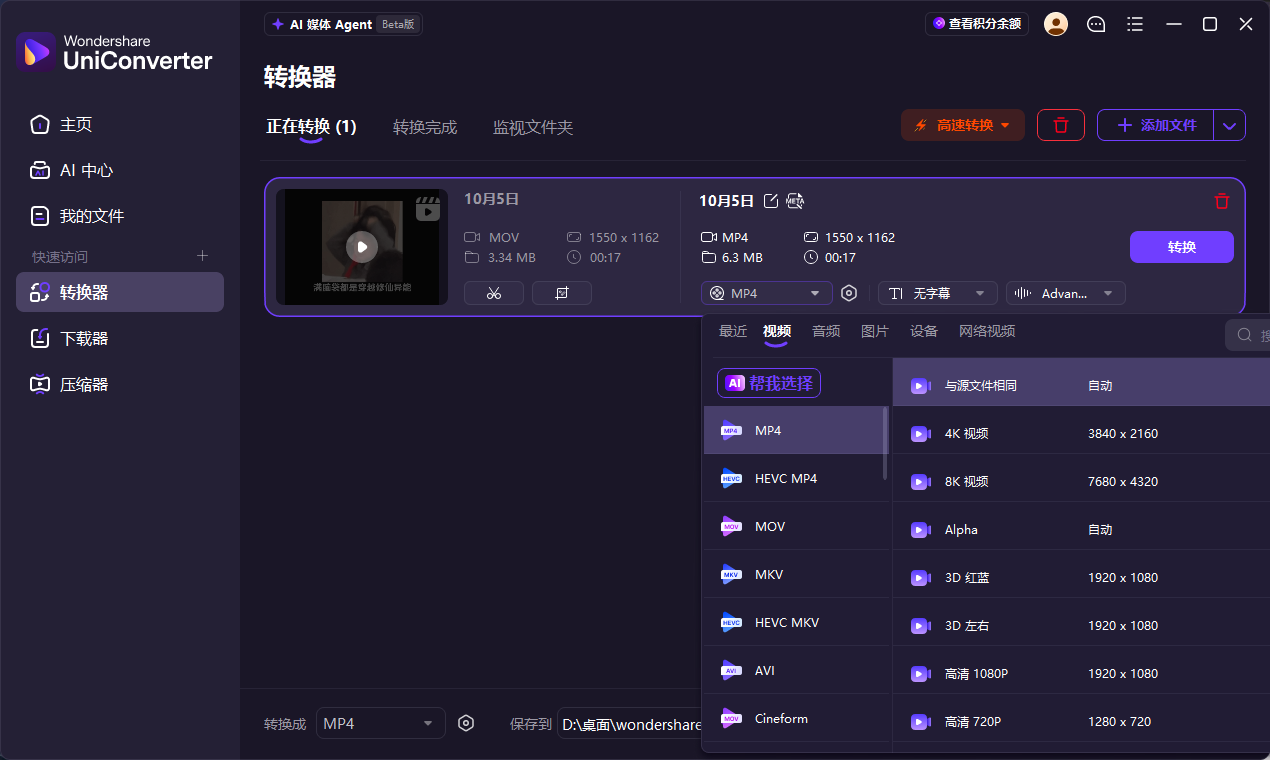1270x760 pixels.
Task: Switch to 视频 format tab
Action: 777,331
